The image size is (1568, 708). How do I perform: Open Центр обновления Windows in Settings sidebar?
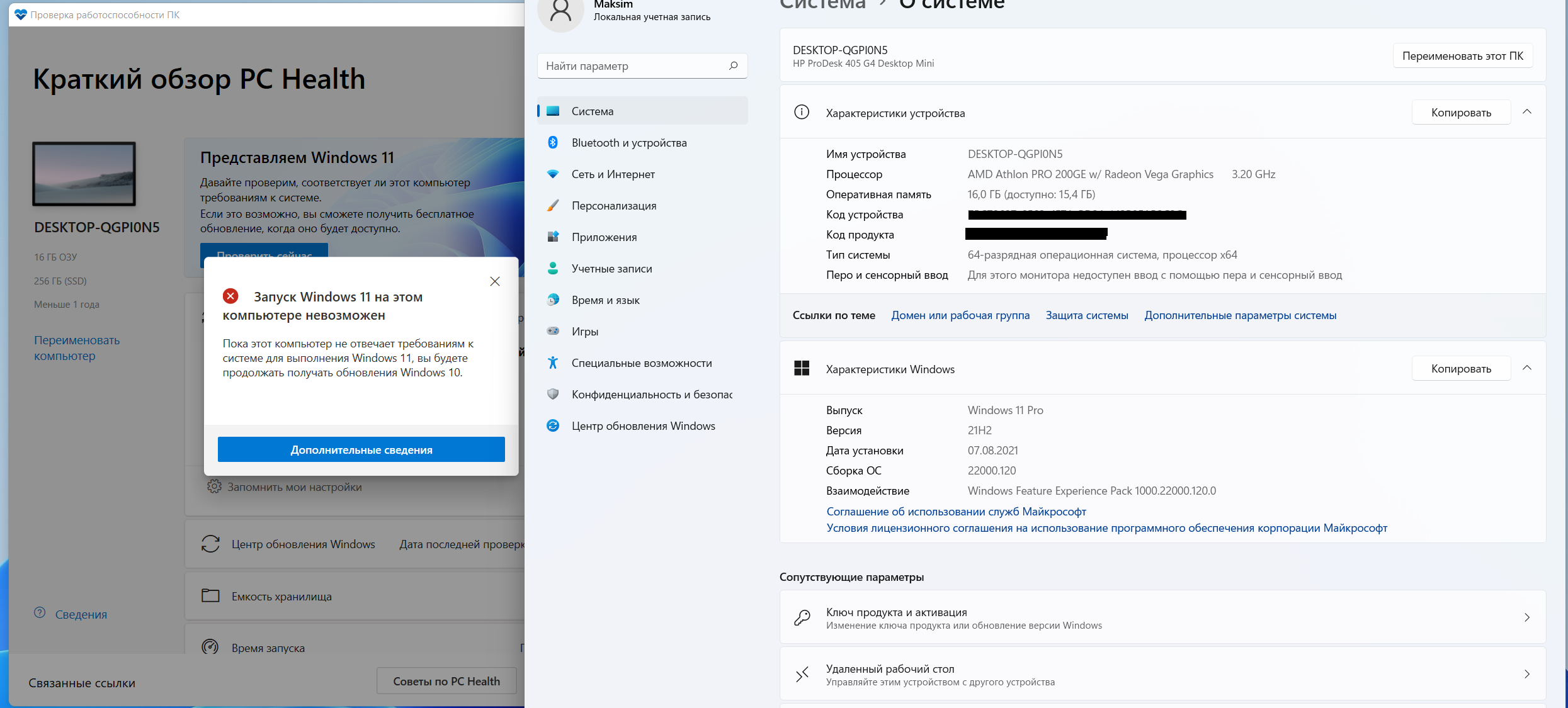642,425
